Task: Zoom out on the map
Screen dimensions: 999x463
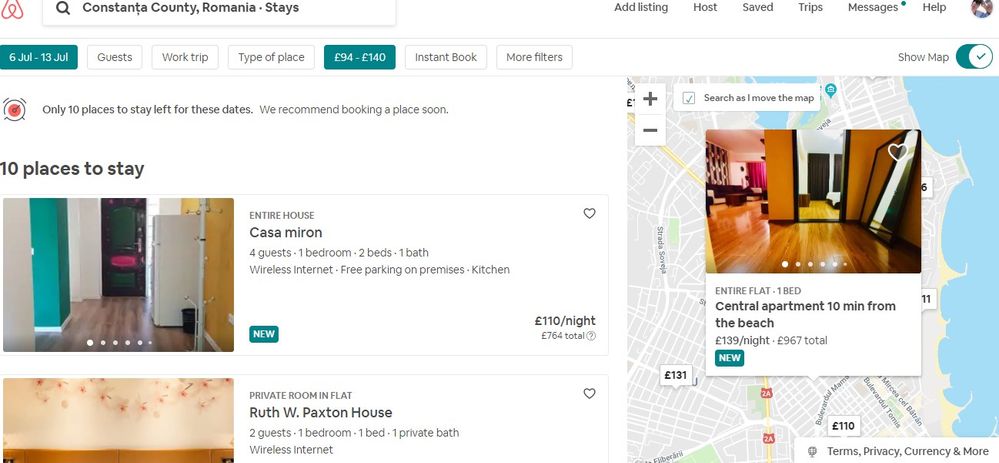Action: click(650, 130)
